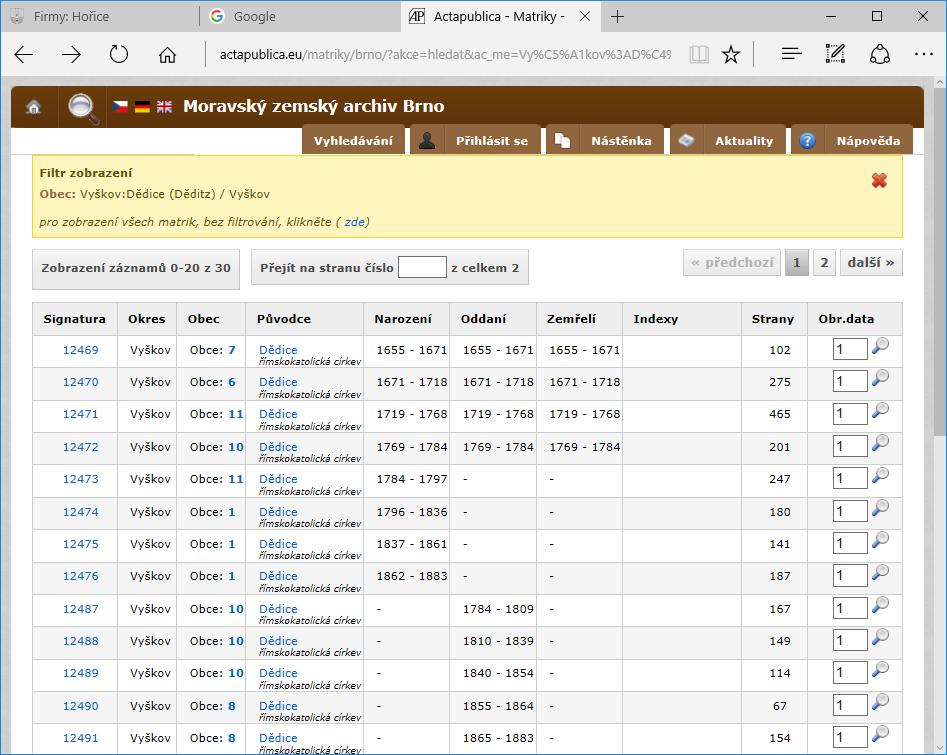Open signature 12487 link

pos(80,609)
